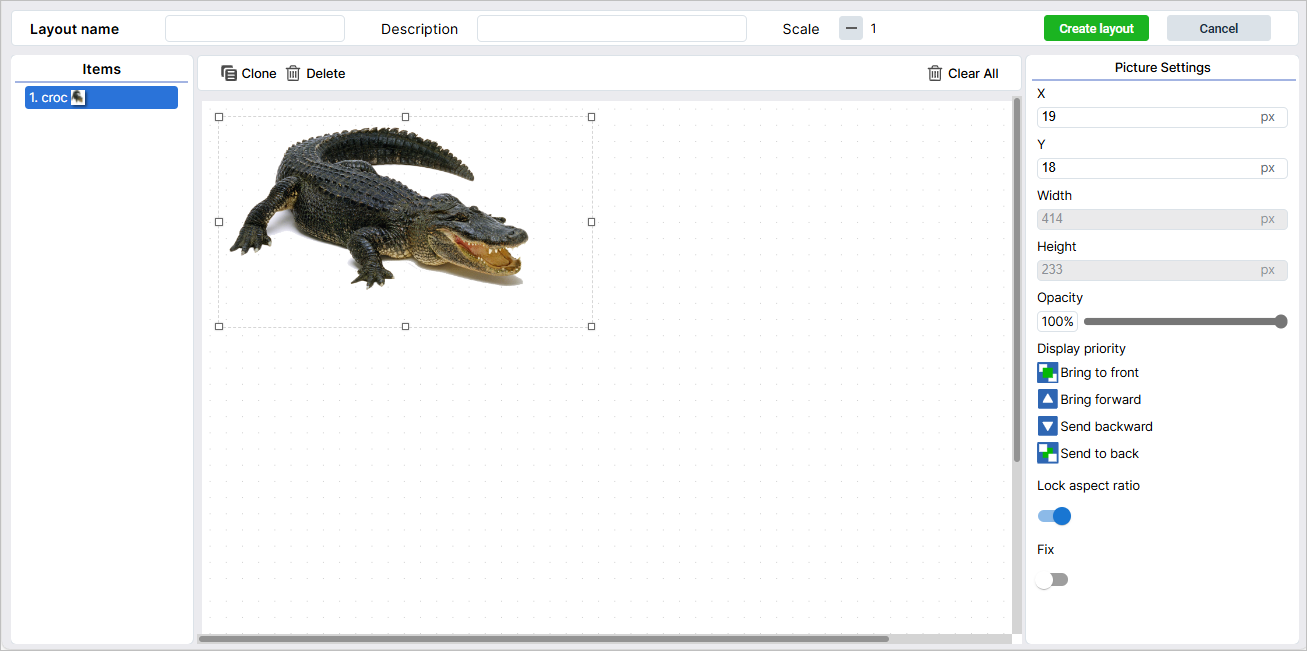Click the Send to back icon
This screenshot has height=651, width=1307.
1047,454
